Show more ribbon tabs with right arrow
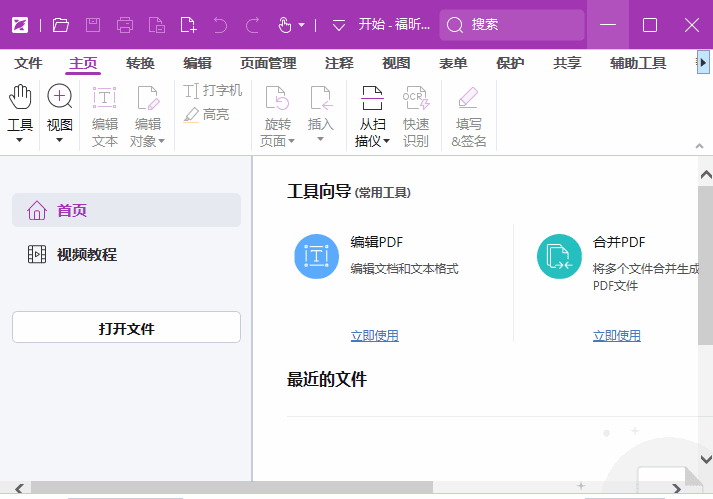713x499 pixels. point(703,63)
